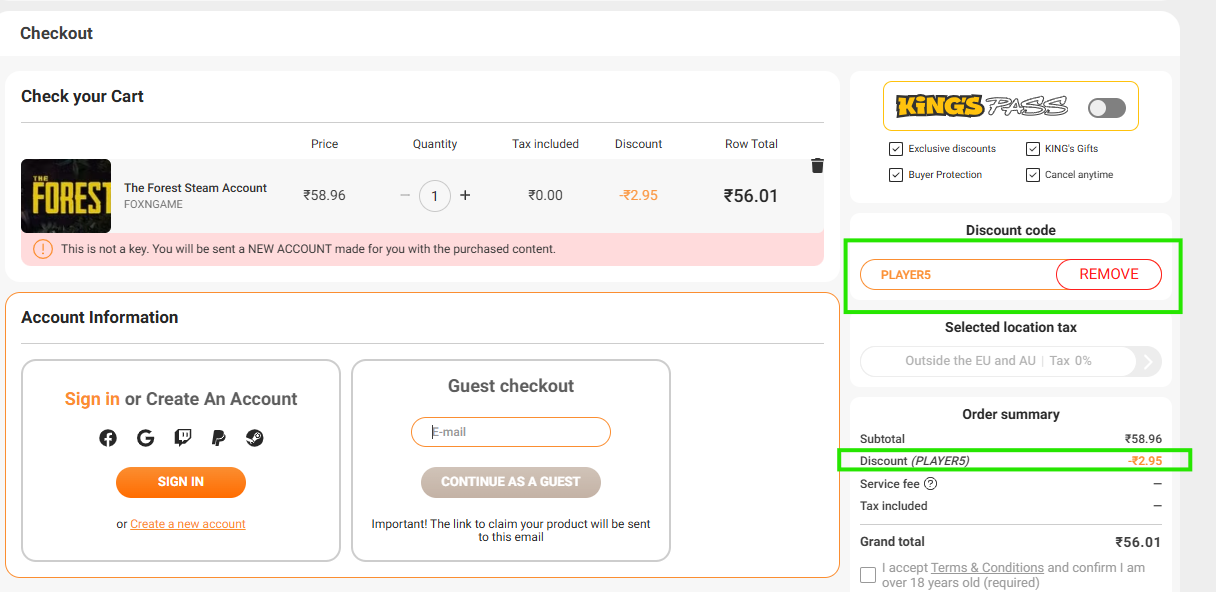Viewport: 1216px width, 592px height.
Task: Sign in with the Steam icon
Action: (255, 437)
